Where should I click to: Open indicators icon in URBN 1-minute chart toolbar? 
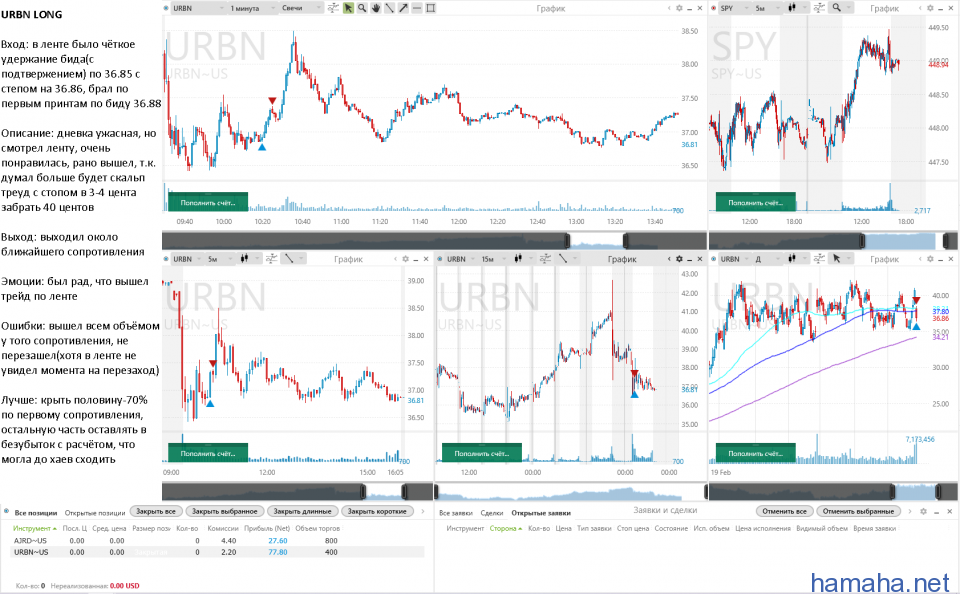(x=333, y=7)
